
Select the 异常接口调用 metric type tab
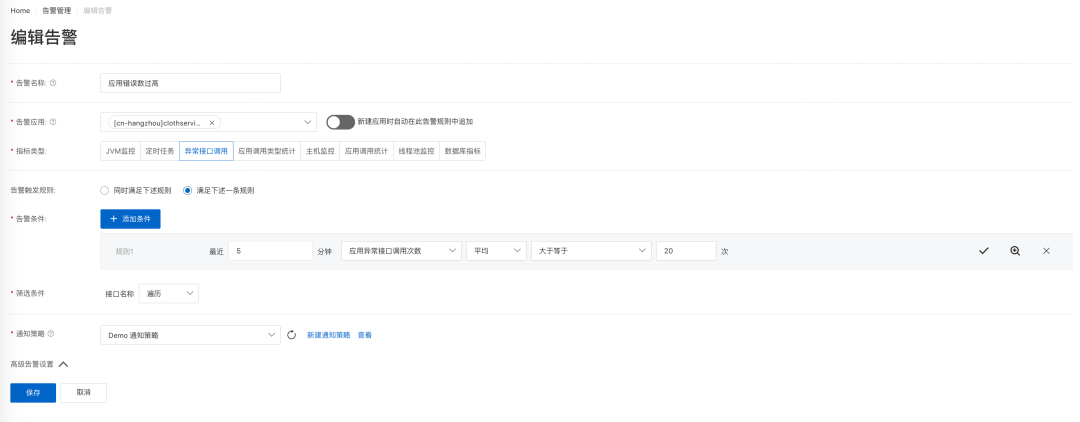(x=206, y=151)
